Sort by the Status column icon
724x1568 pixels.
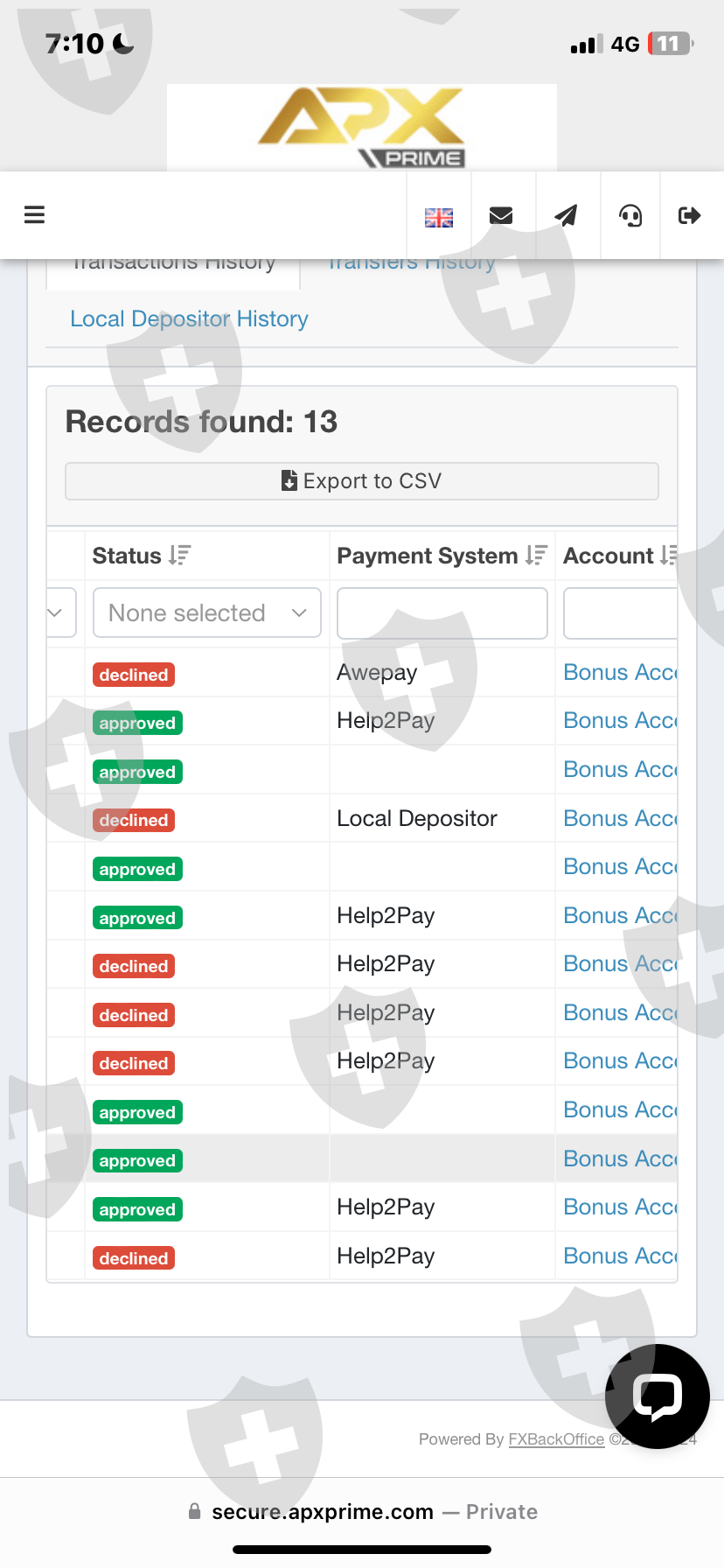(180, 556)
